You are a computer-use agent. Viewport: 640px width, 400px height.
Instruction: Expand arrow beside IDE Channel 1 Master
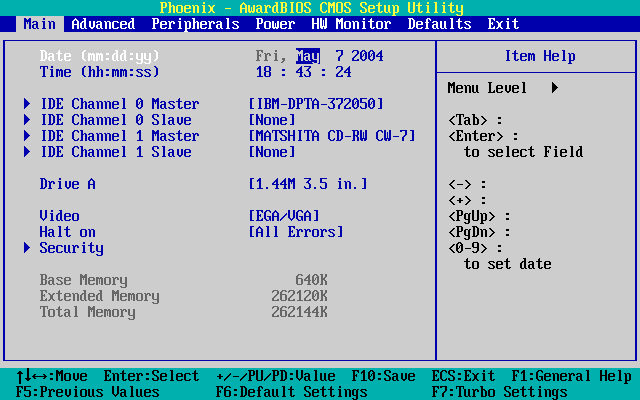coord(27,136)
